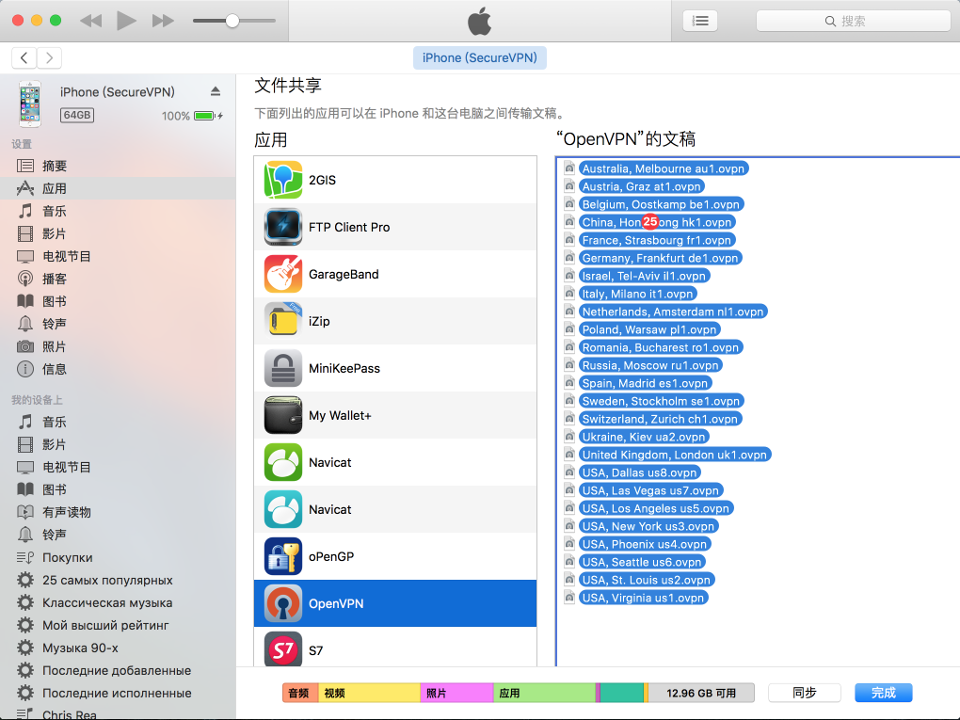Select the oPenGP app
Image resolution: width=960 pixels, height=720 pixels.
395,557
